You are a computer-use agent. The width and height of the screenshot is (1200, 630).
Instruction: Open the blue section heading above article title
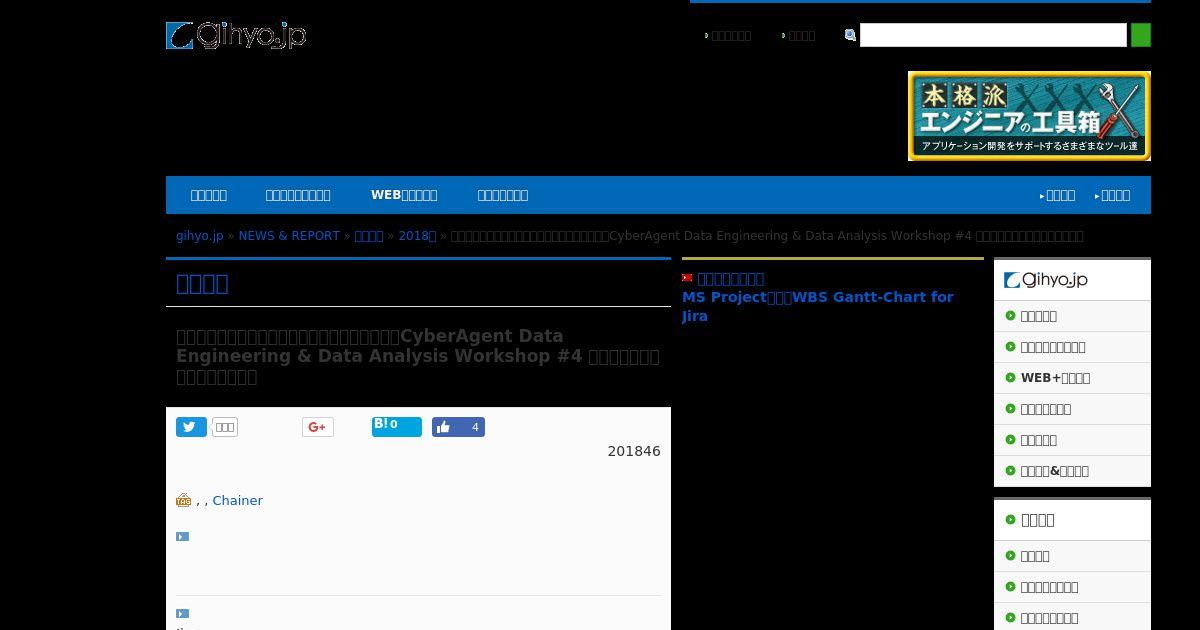(202, 283)
